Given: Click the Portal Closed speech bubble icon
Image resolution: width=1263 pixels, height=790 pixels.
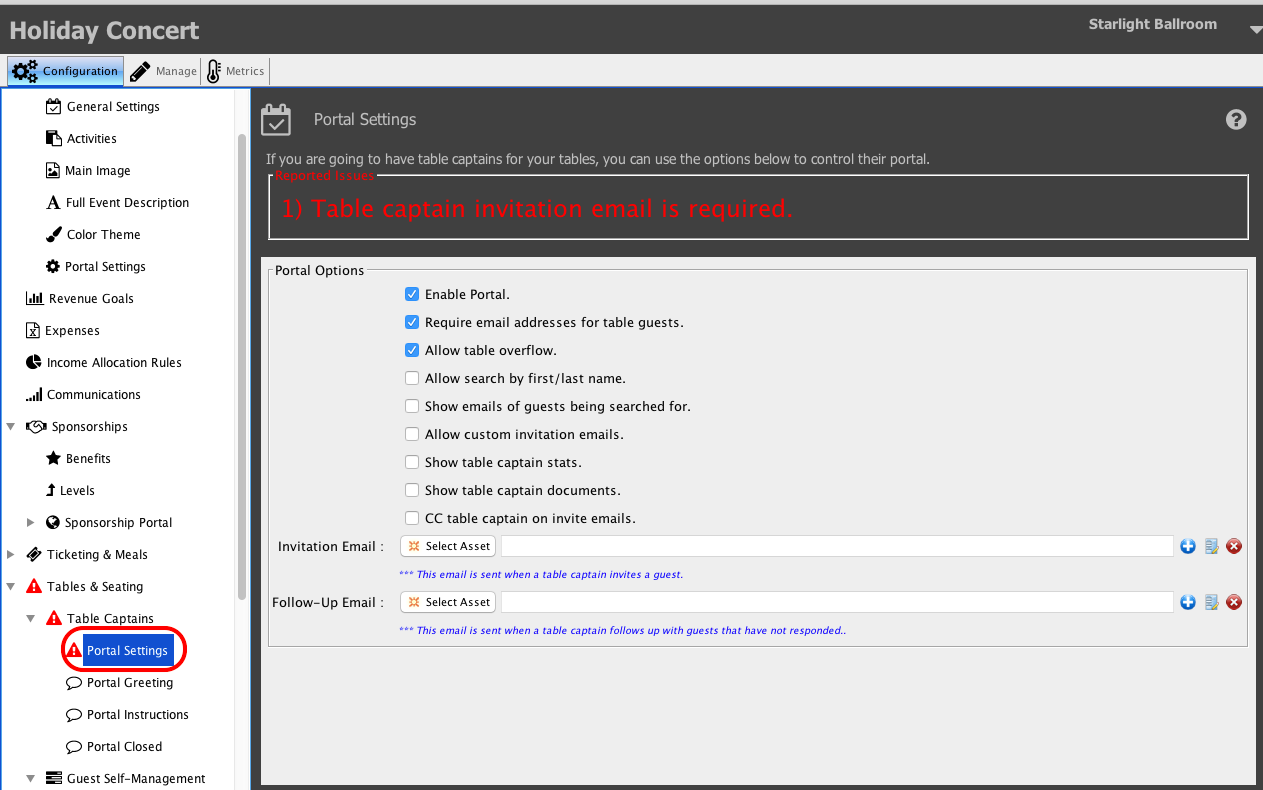Looking at the screenshot, I should (x=74, y=747).
